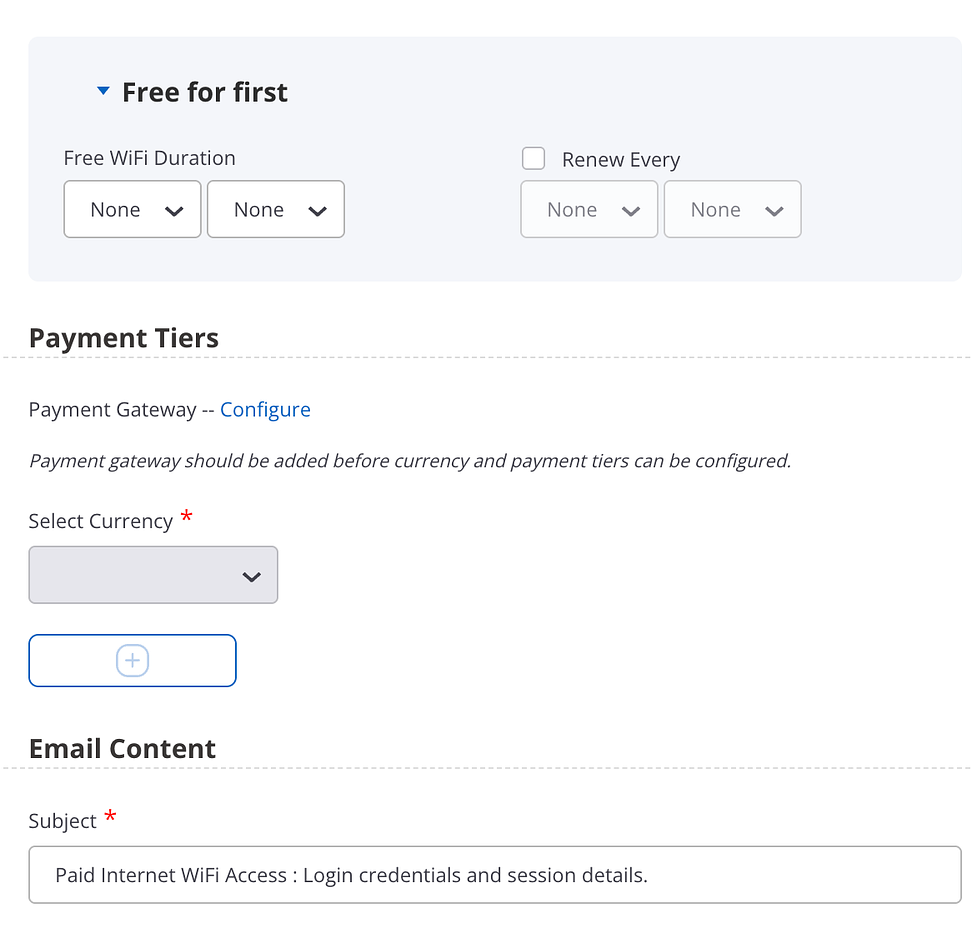Click the Payment Tiers section heading
The height and width of the screenshot is (933, 972).
pyautogui.click(x=124, y=338)
